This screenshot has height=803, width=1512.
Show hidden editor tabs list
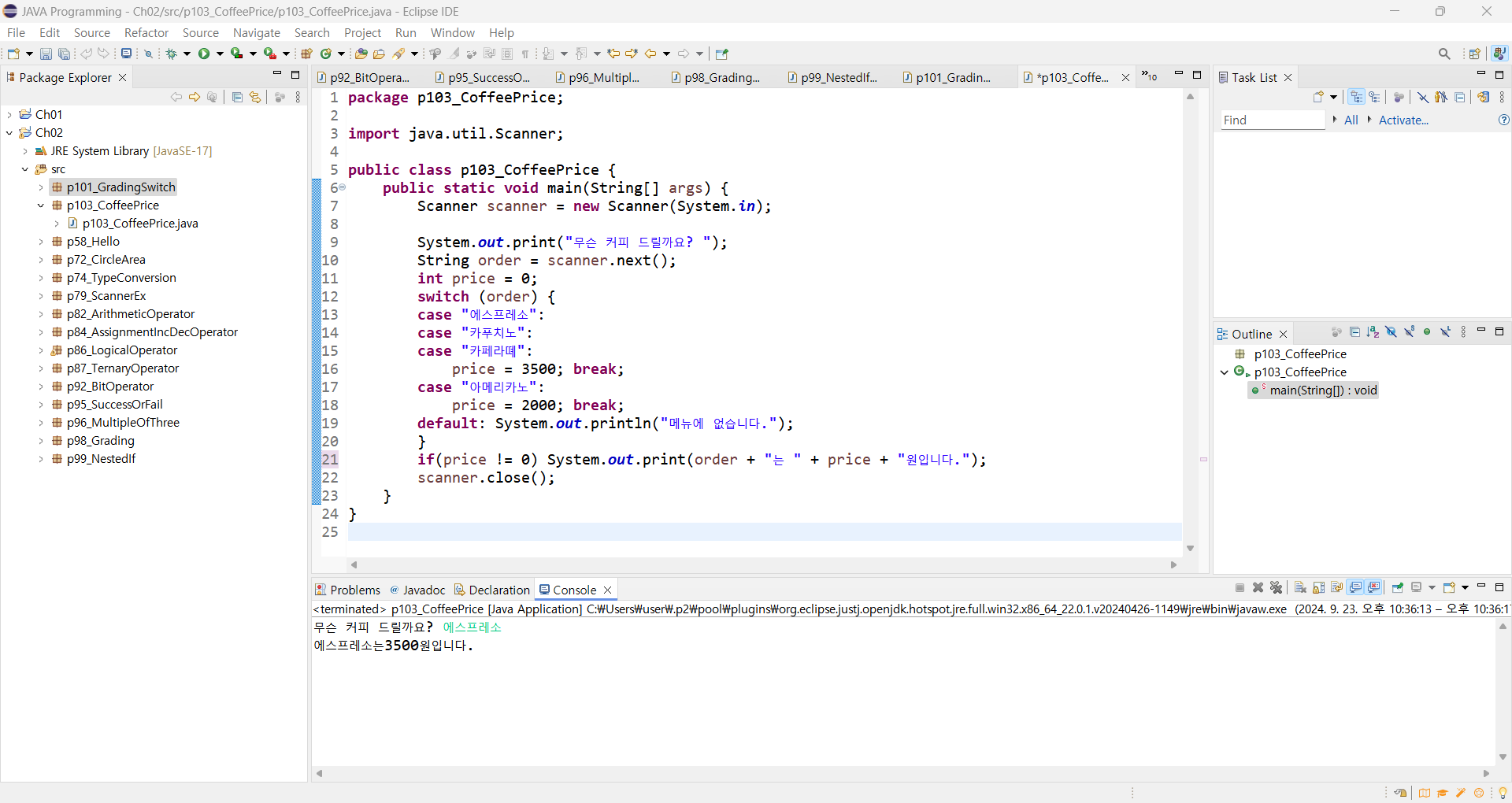1150,76
